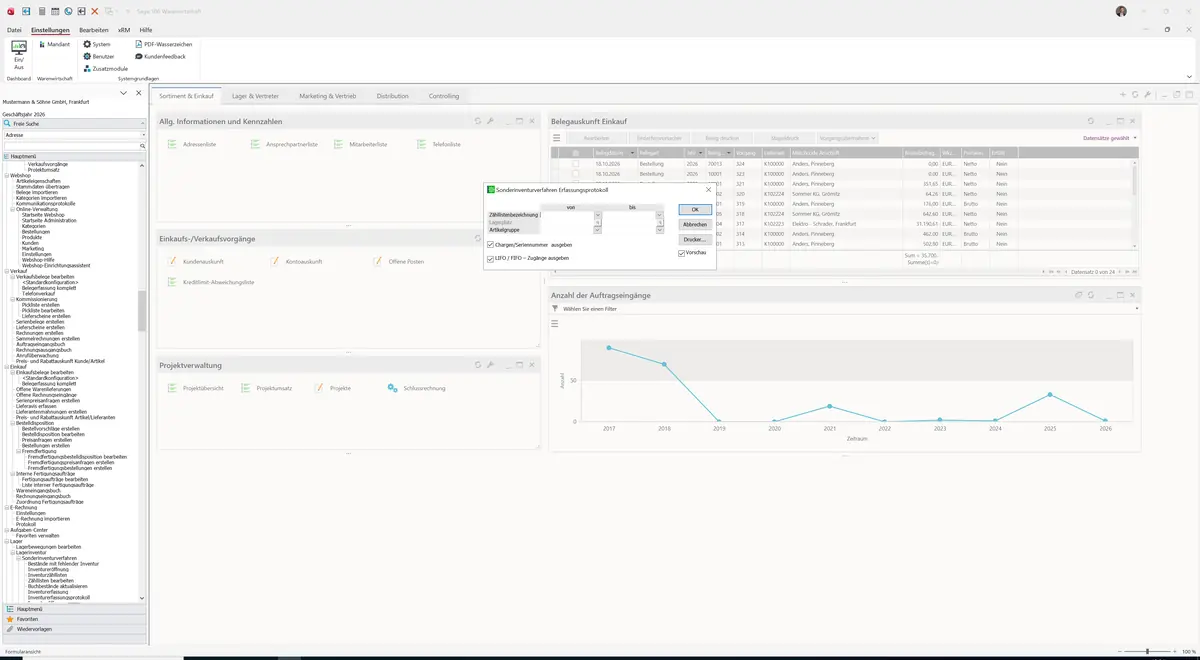
Task: Click the calculator icon in quick access bar
Action: [x=41, y=11]
